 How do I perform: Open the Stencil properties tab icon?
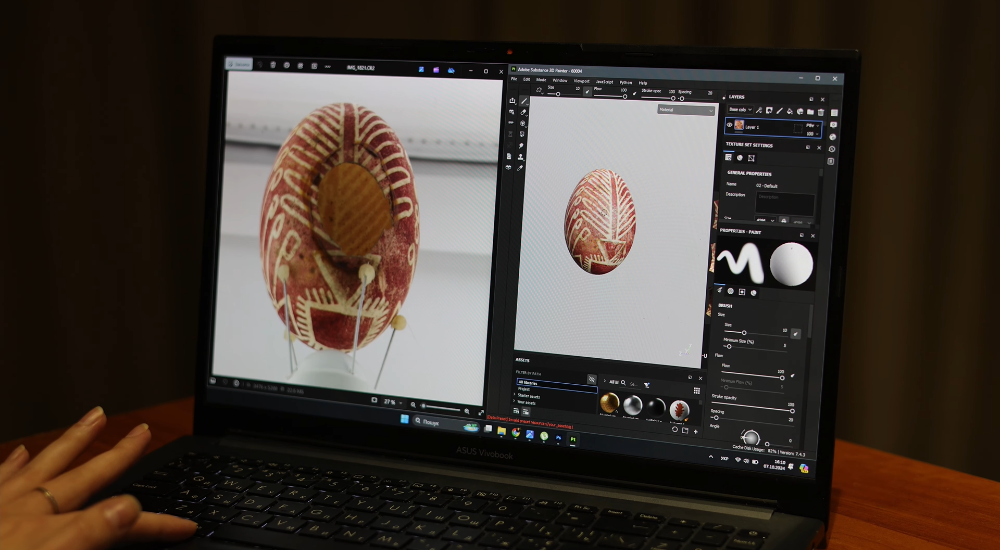point(742,292)
